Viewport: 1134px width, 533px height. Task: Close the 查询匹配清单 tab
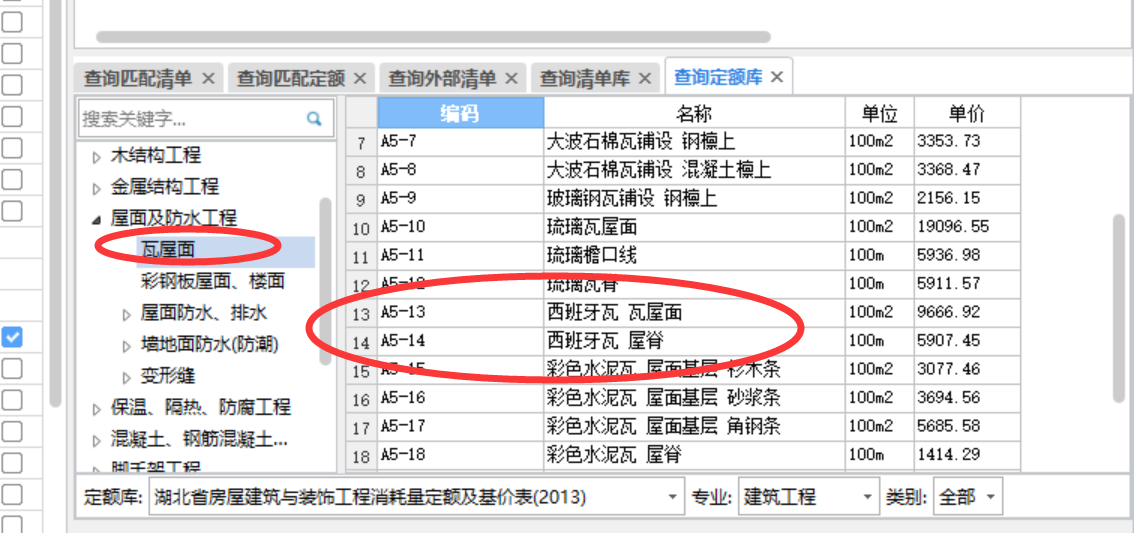(208, 78)
